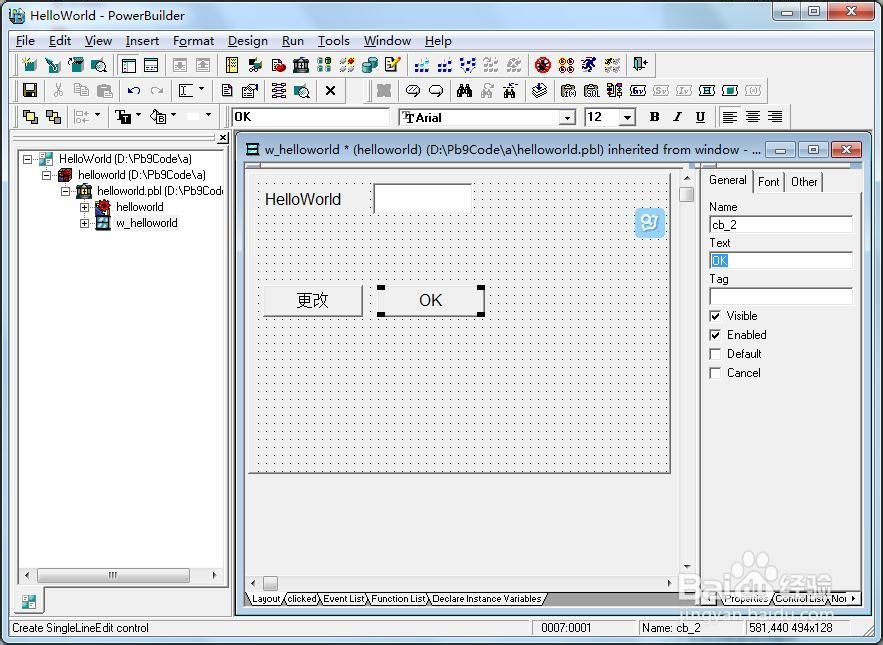Switch to the Other properties tab
The width and height of the screenshot is (883, 645).
point(804,182)
